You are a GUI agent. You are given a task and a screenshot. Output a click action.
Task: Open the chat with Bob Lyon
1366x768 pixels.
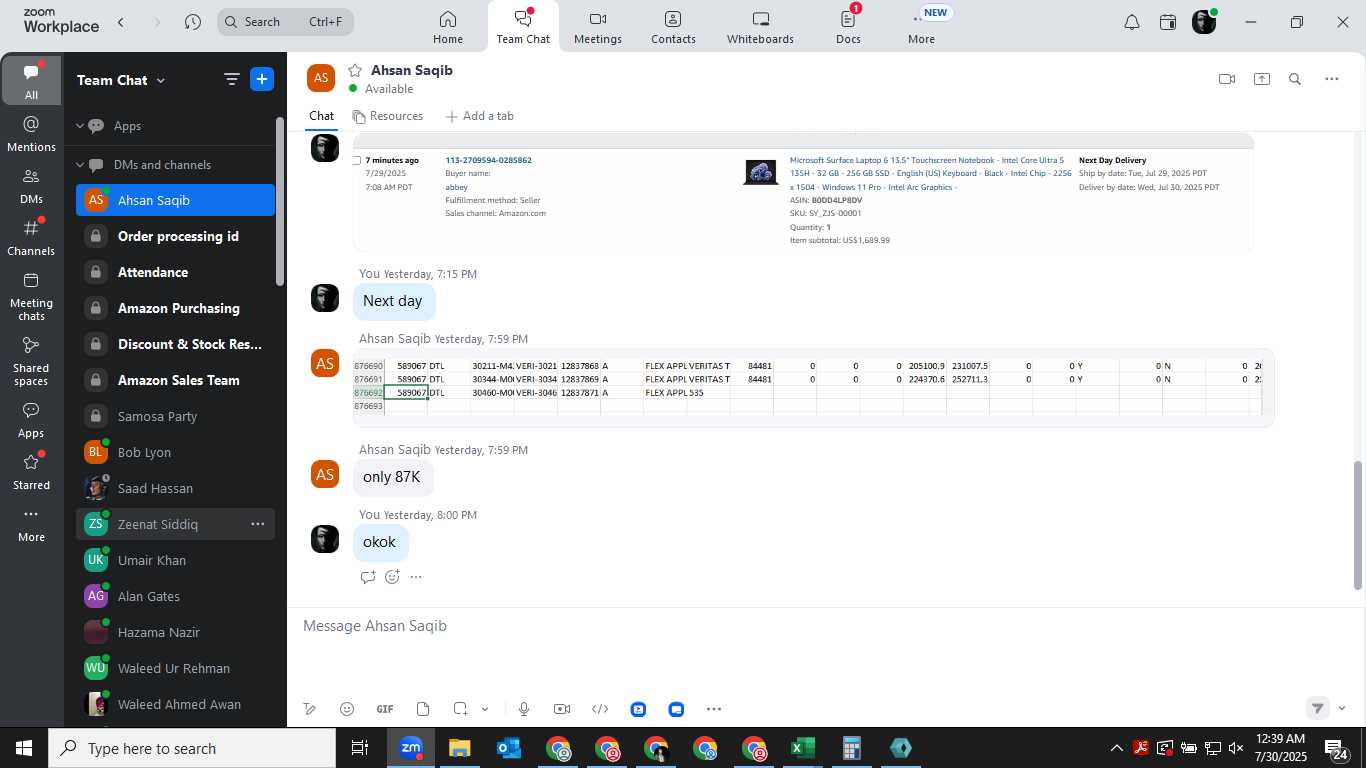(175, 452)
